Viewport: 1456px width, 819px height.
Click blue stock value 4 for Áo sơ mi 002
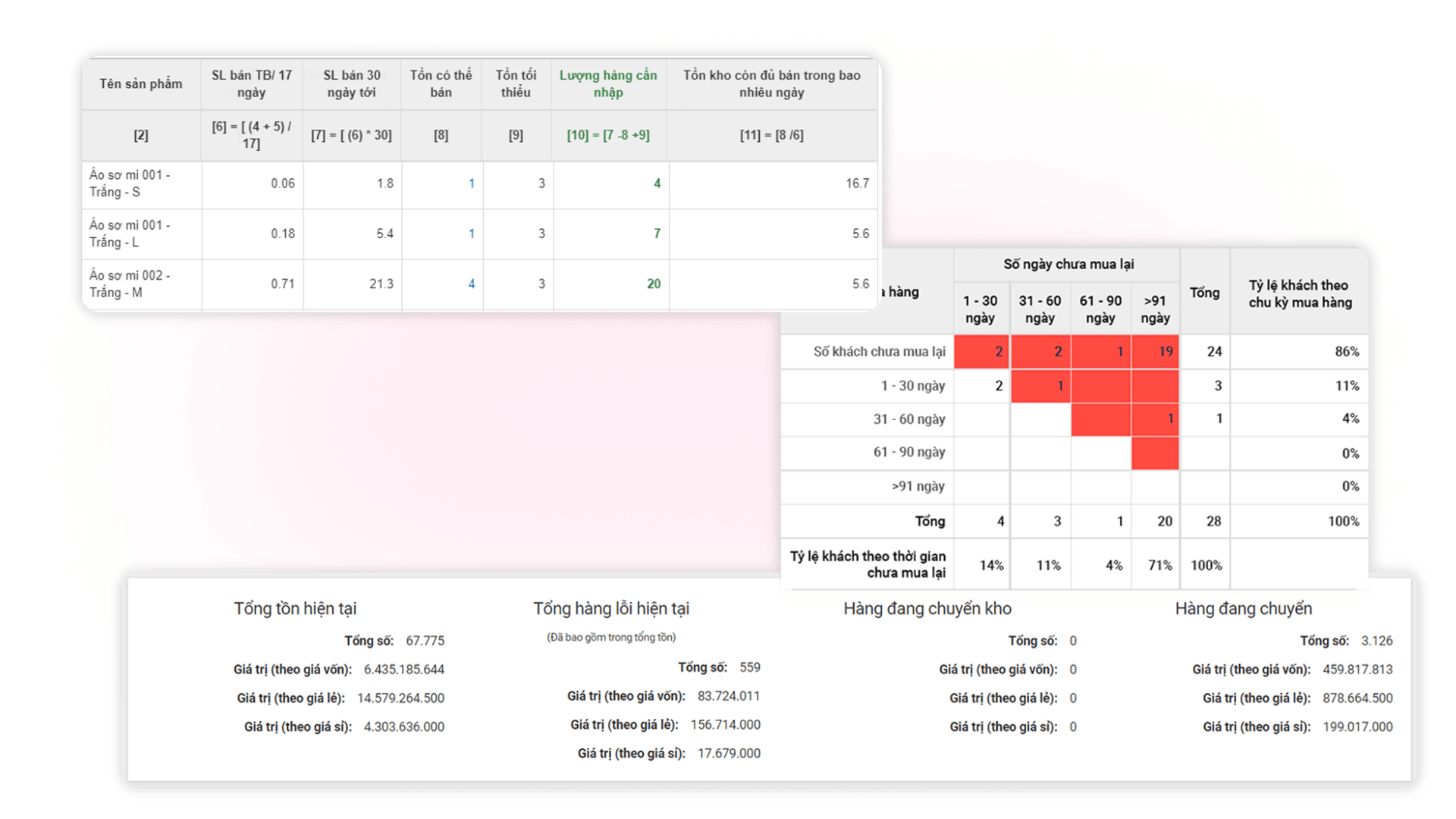471,284
